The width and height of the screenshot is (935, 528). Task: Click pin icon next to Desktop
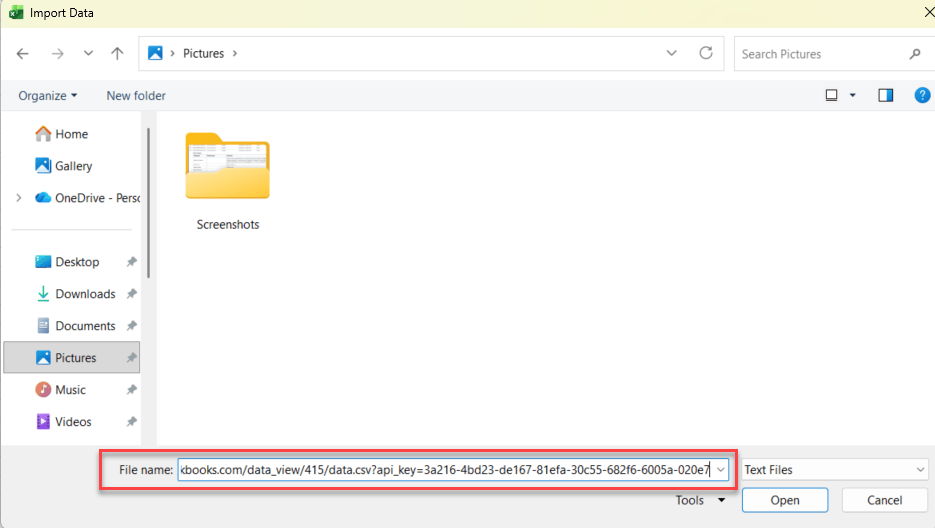coord(132,261)
